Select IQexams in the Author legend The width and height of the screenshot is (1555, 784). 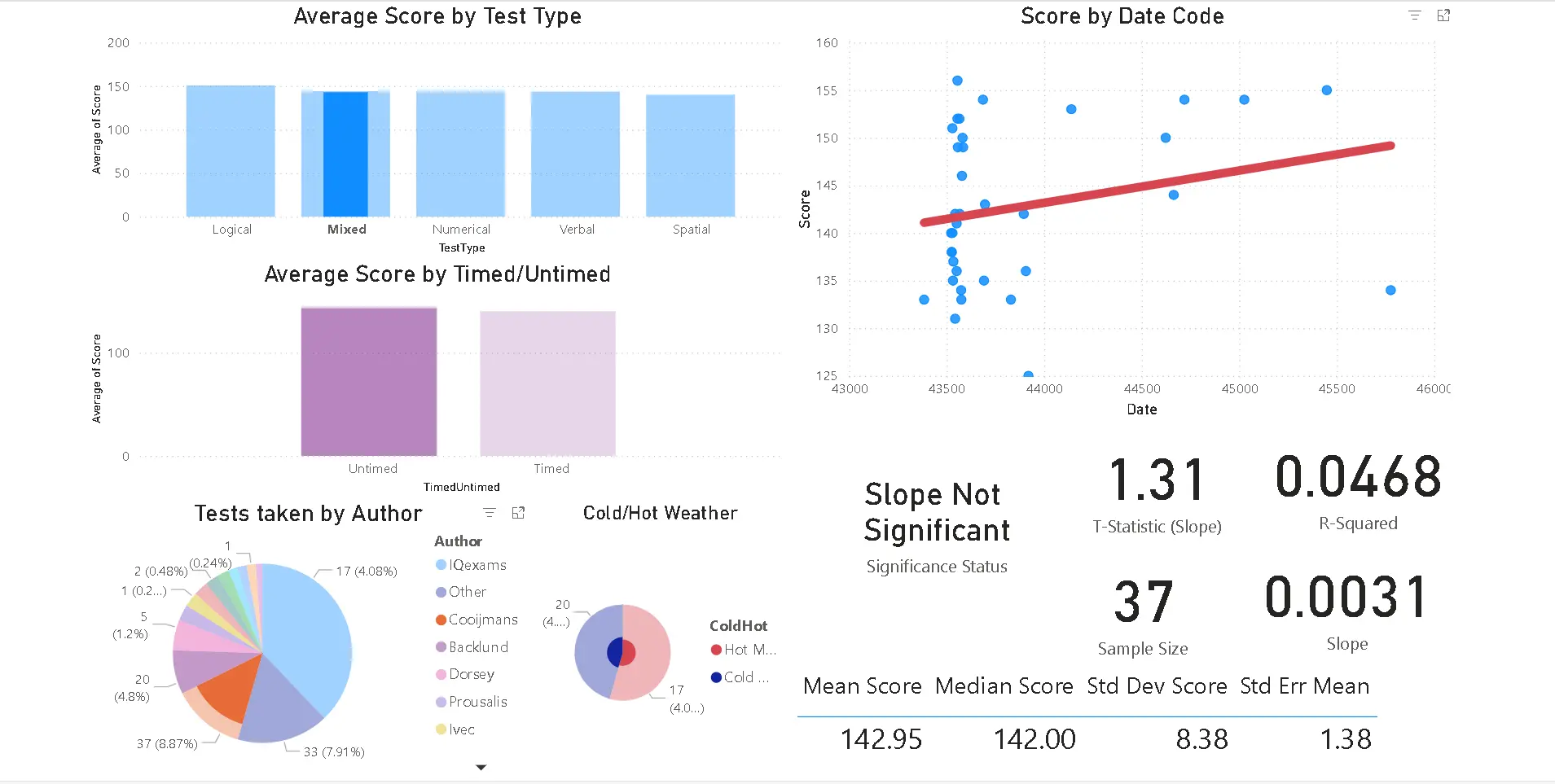(x=477, y=565)
